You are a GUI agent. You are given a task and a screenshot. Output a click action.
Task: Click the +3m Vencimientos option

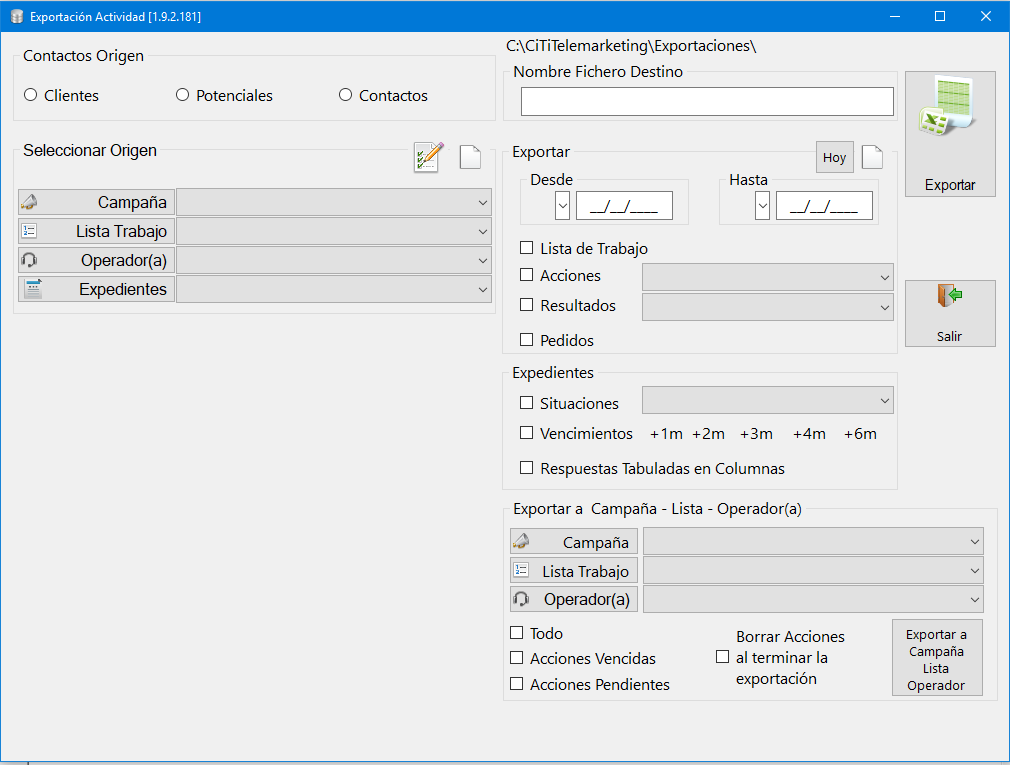click(x=756, y=434)
